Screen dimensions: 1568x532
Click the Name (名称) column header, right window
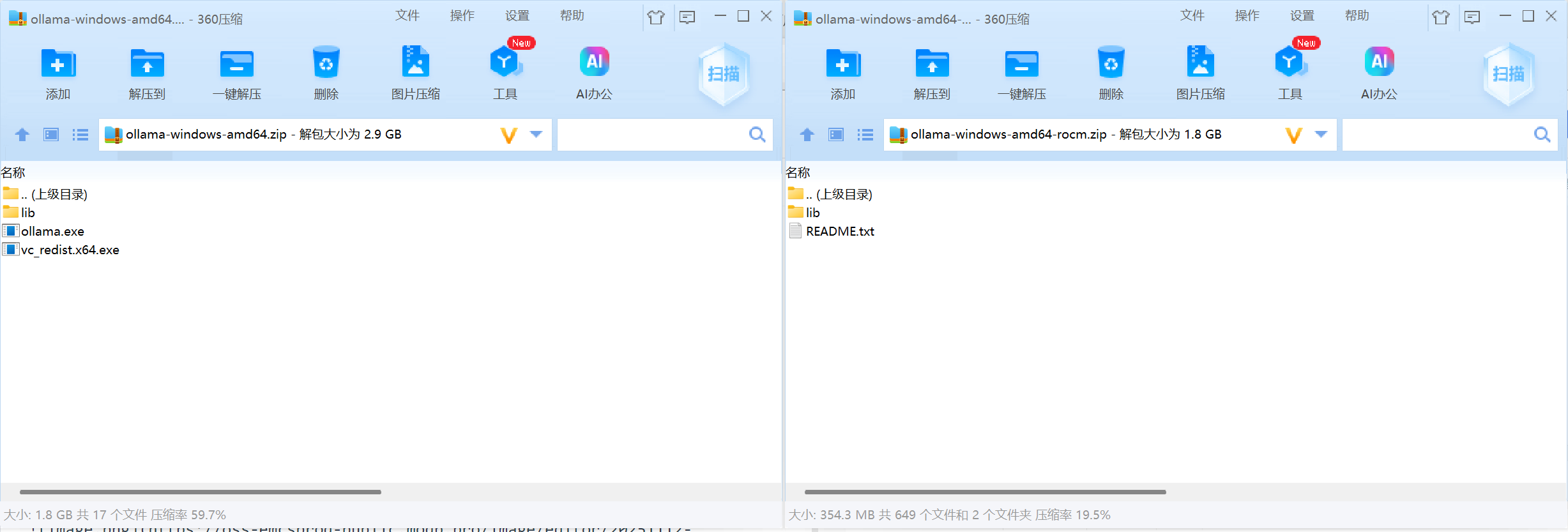tap(798, 172)
